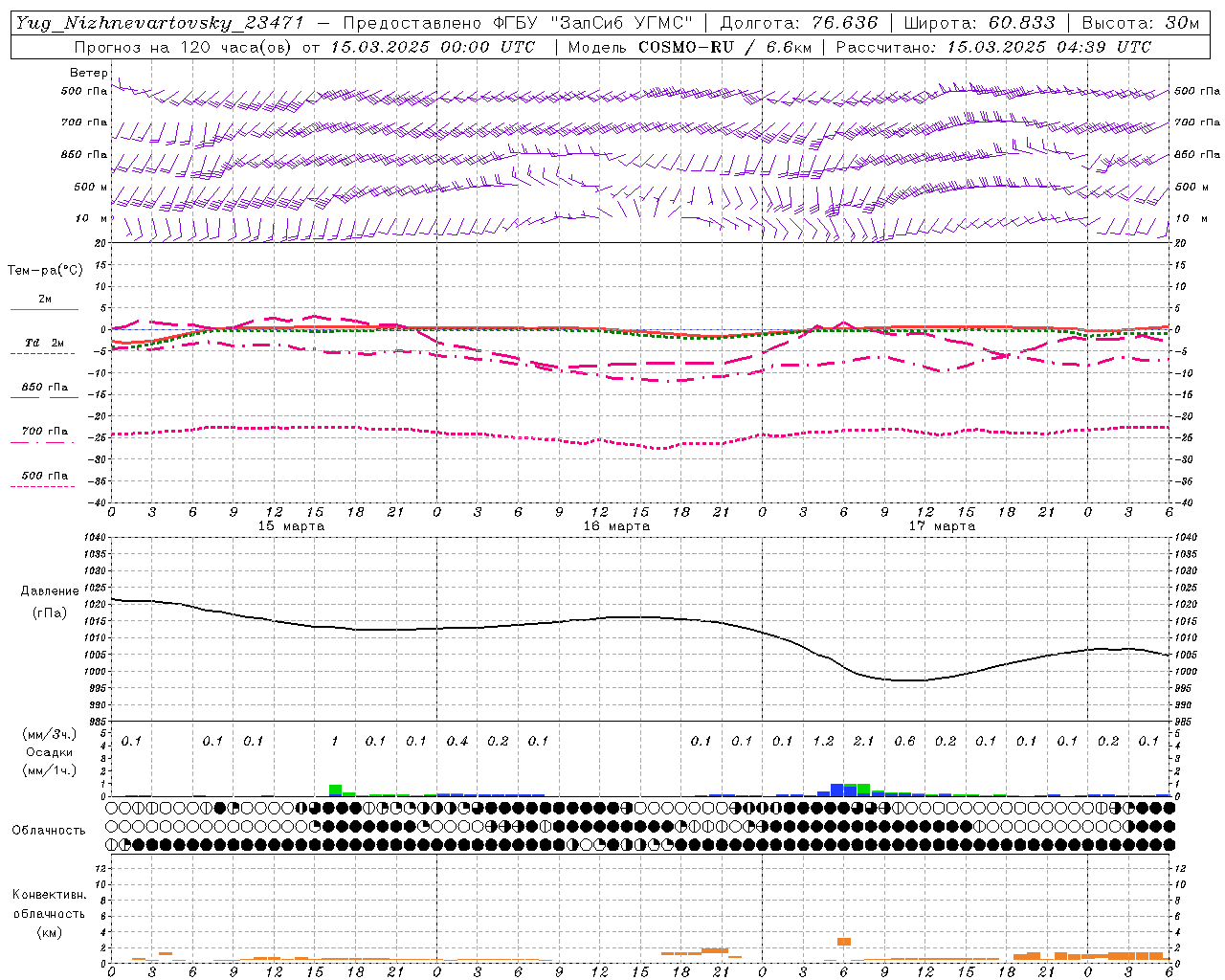Image resolution: width=1225 pixels, height=980 pixels.
Task: Click the '1.2' precipitation value
Action: pos(824,742)
